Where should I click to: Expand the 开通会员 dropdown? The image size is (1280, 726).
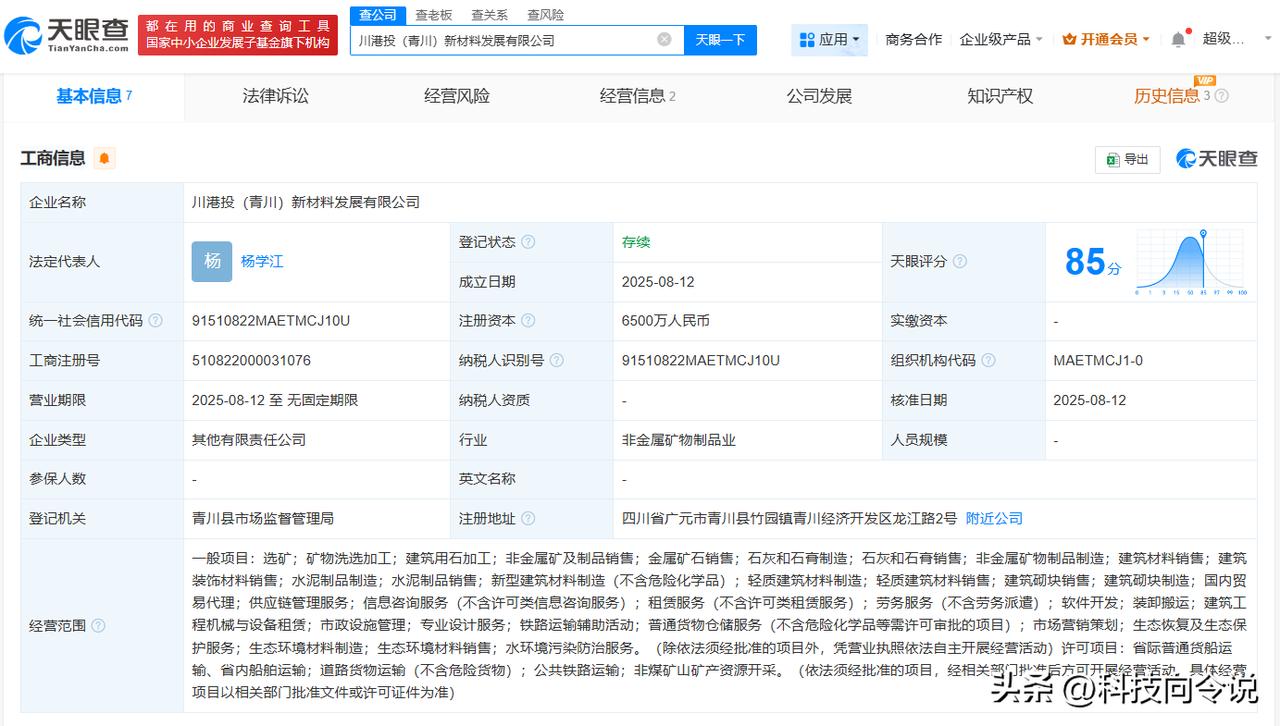(1106, 39)
